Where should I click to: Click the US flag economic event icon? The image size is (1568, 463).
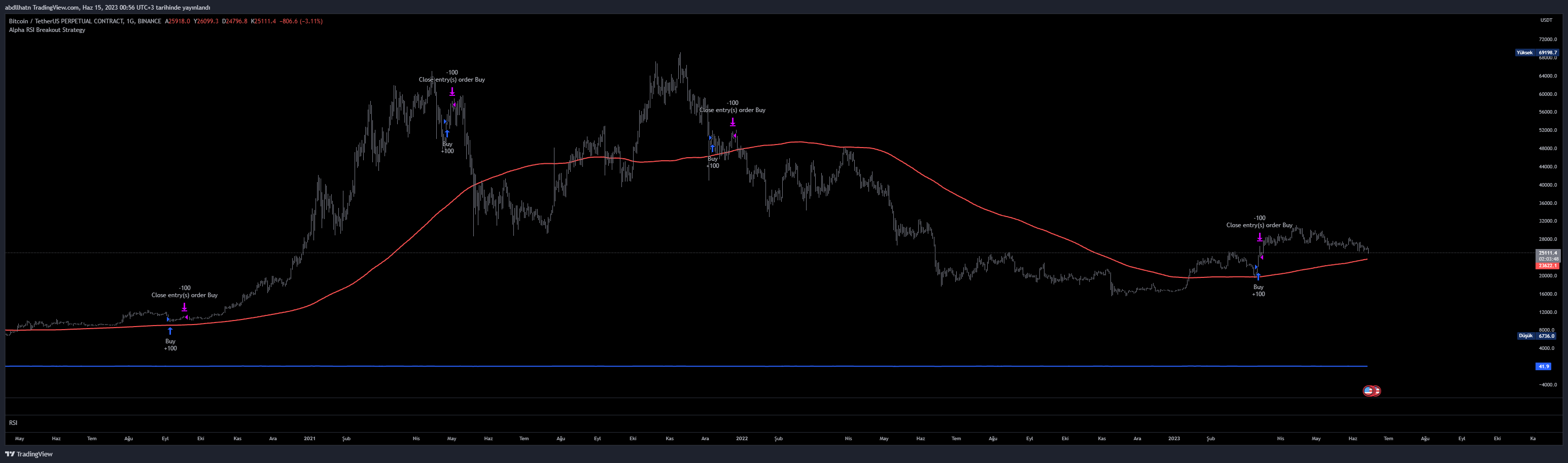click(1368, 390)
